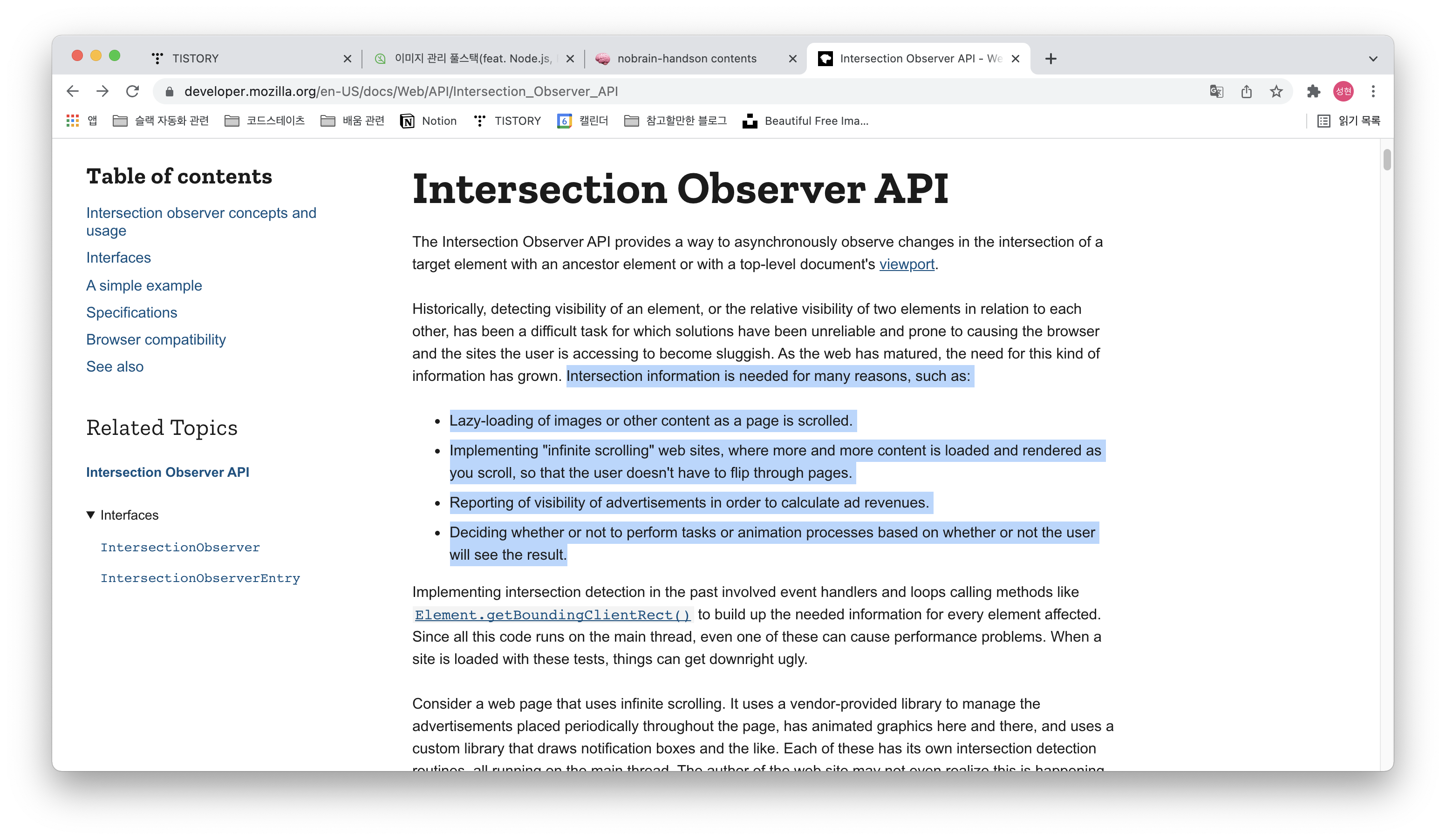Open the 배움 관련 bookmark folder
1446x840 pixels.
(352, 121)
